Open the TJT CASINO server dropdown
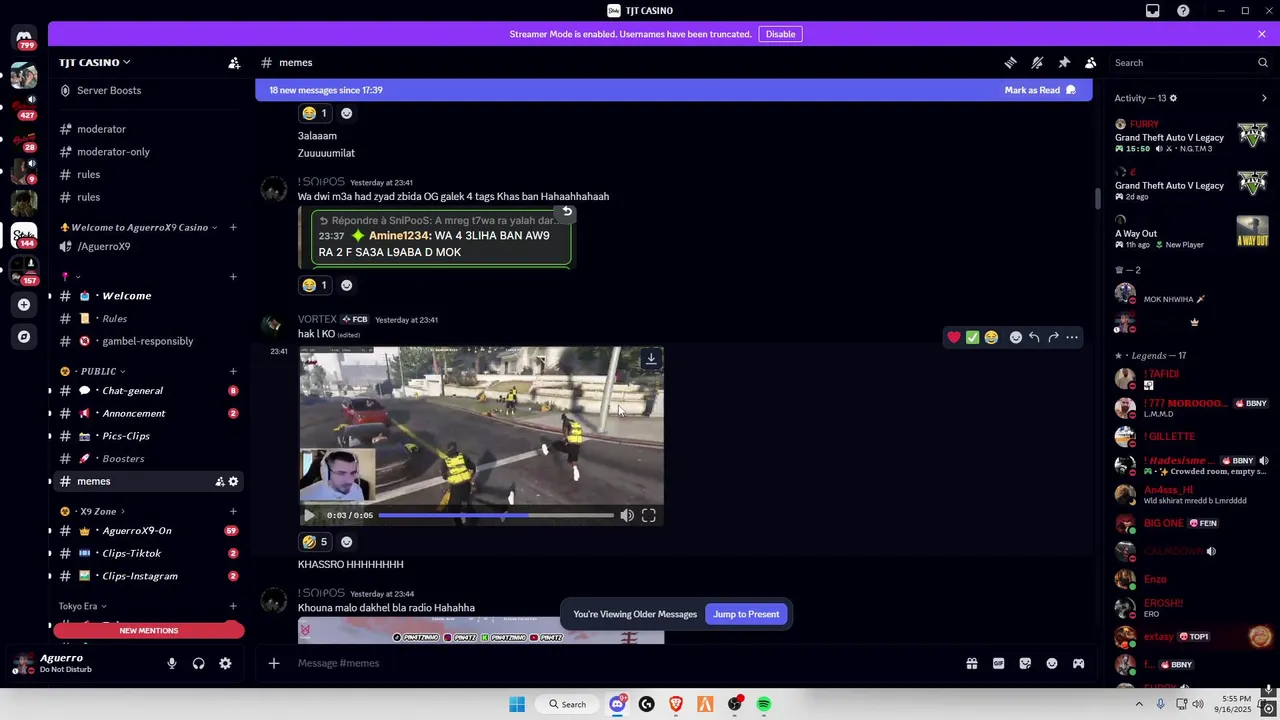The image size is (1280, 720). click(x=94, y=62)
